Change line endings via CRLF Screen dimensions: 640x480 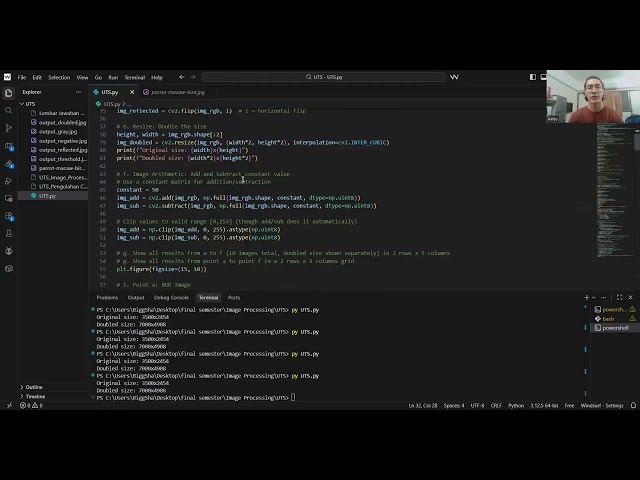[496, 405]
